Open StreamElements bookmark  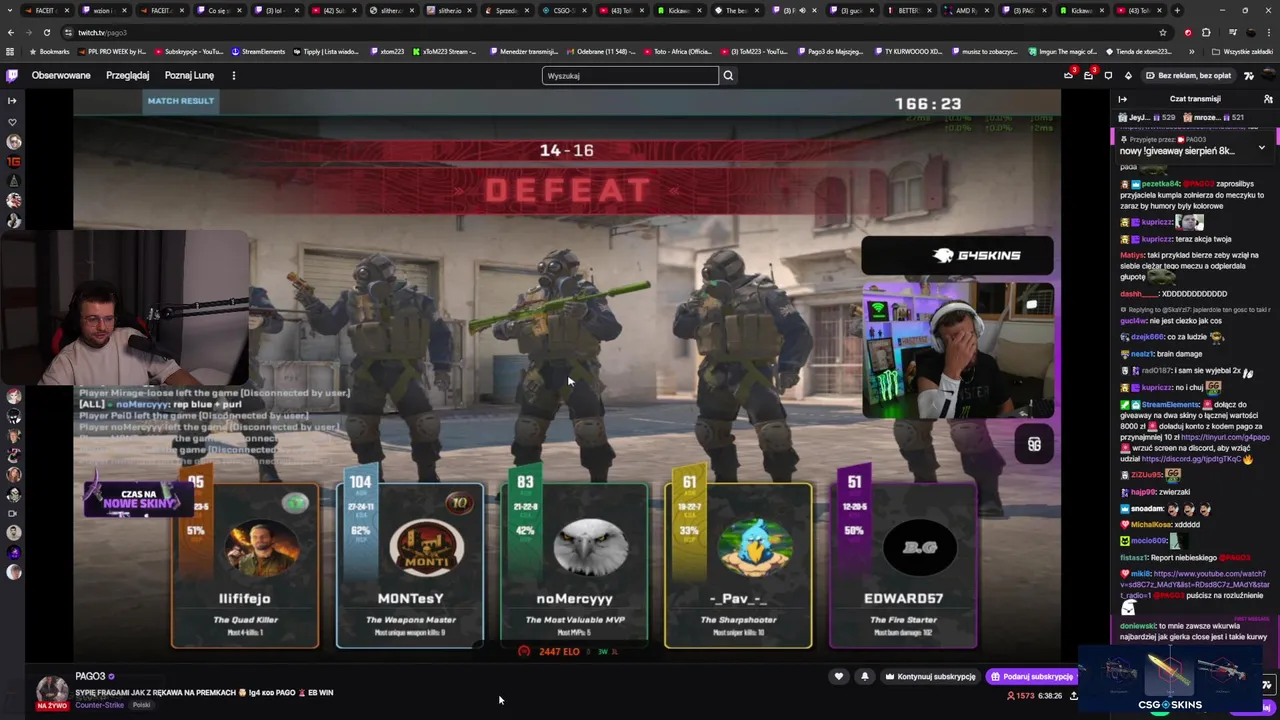click(x=258, y=51)
